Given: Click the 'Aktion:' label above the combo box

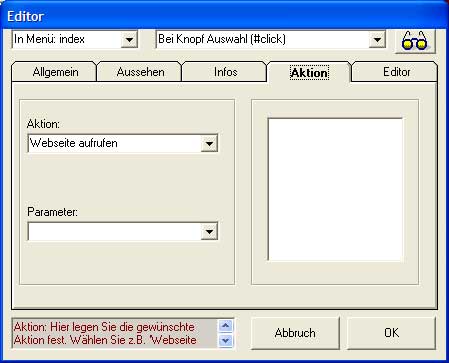Looking at the screenshot, I should 43,124.
